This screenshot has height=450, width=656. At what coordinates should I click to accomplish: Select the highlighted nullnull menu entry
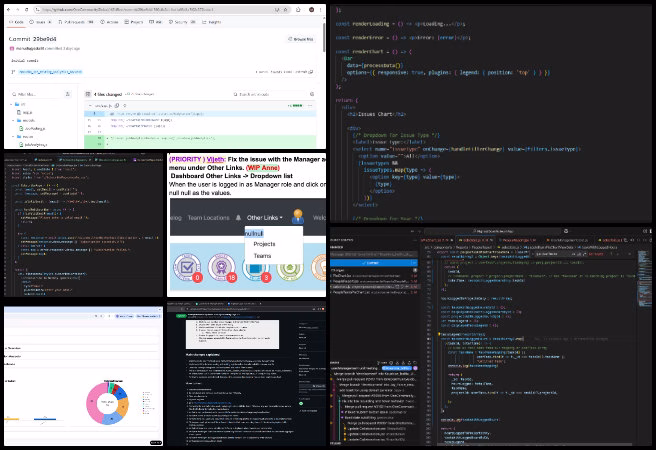[x=254, y=233]
